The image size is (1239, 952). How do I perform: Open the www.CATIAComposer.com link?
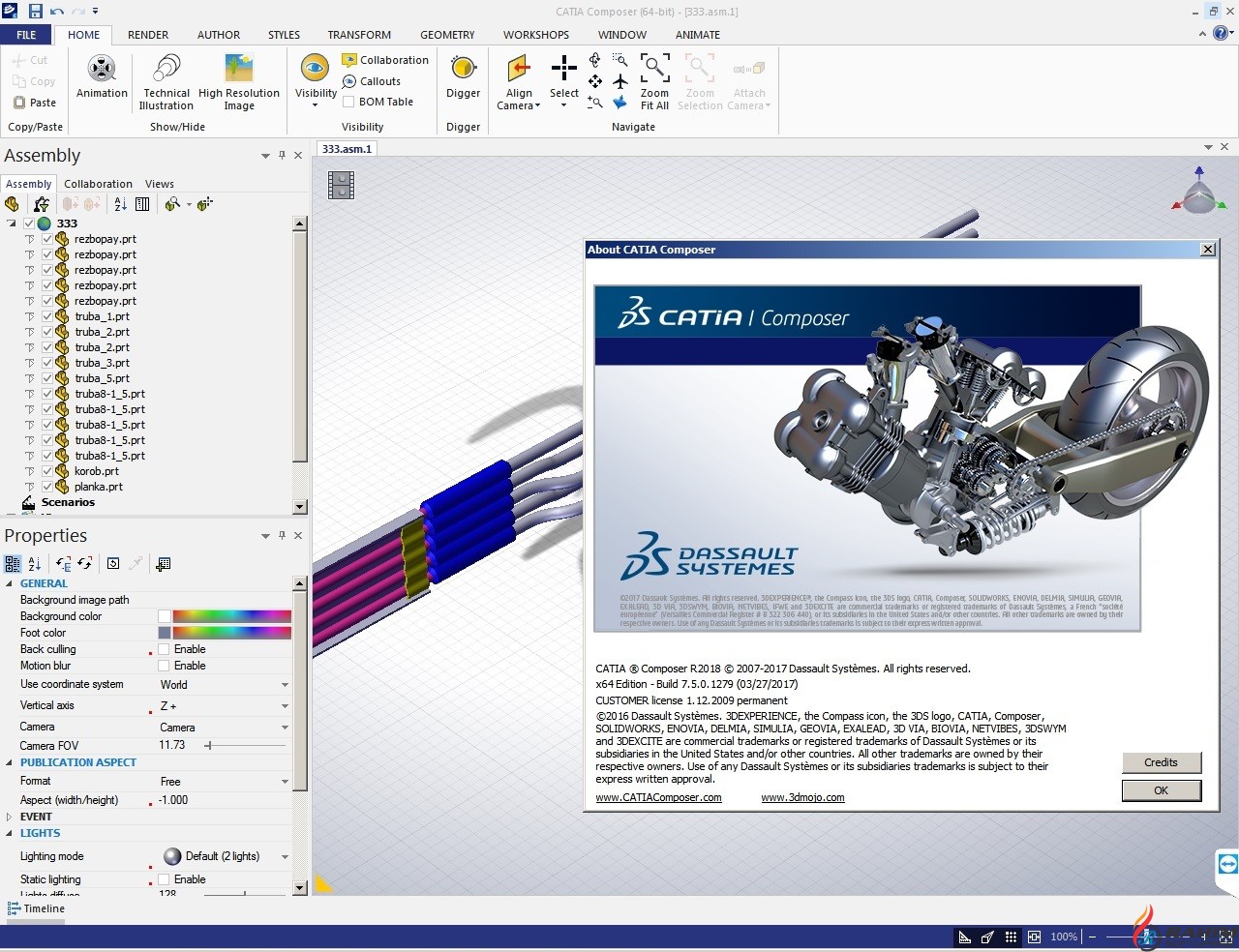[658, 798]
